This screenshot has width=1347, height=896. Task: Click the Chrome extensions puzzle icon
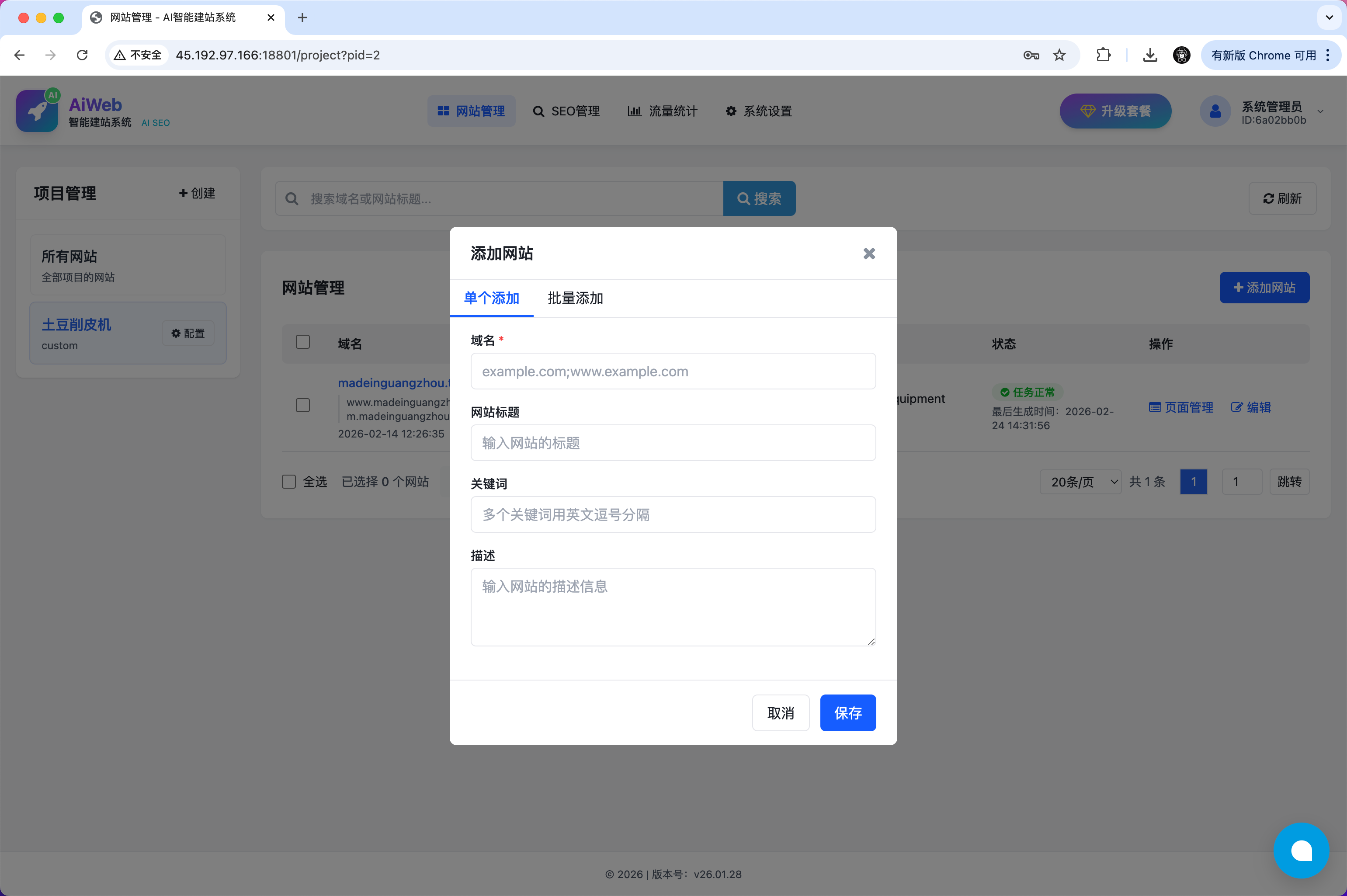[1103, 55]
